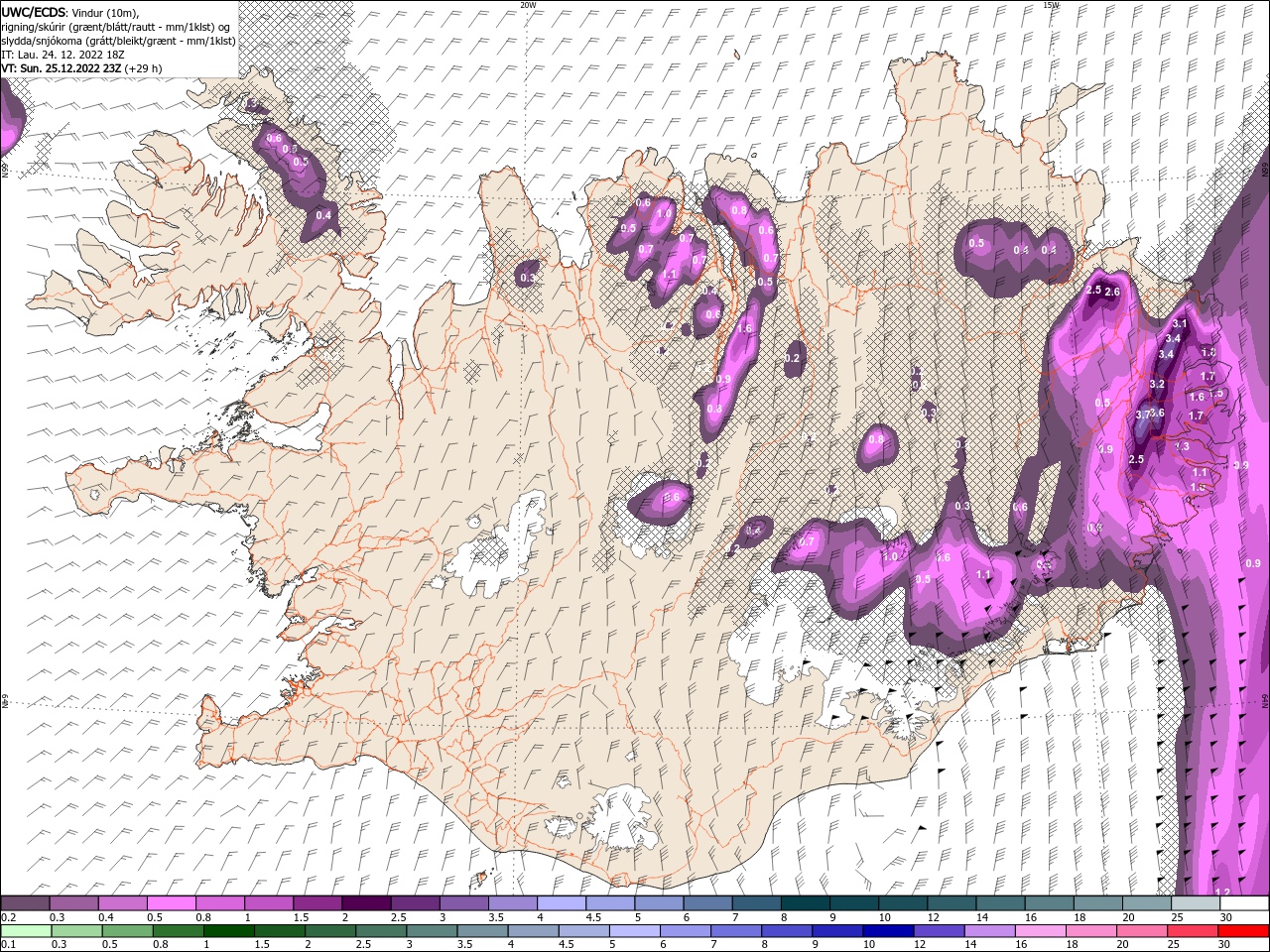Click the 3.7 precipitation value on the map

pos(1142,414)
